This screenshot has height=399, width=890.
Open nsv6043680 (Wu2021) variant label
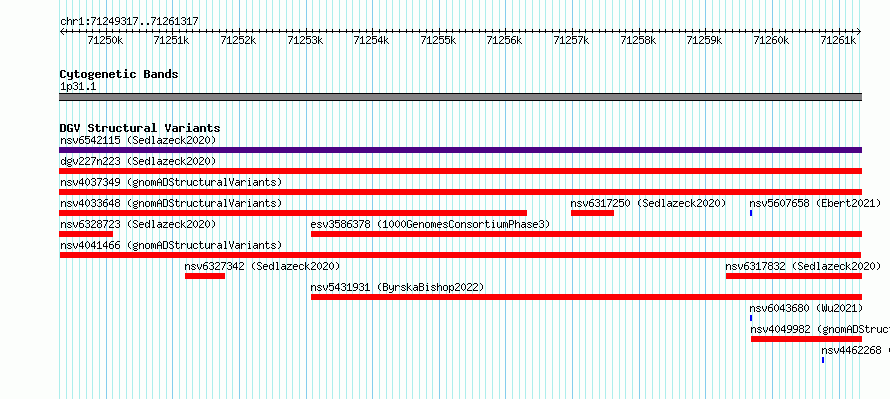click(x=806, y=308)
